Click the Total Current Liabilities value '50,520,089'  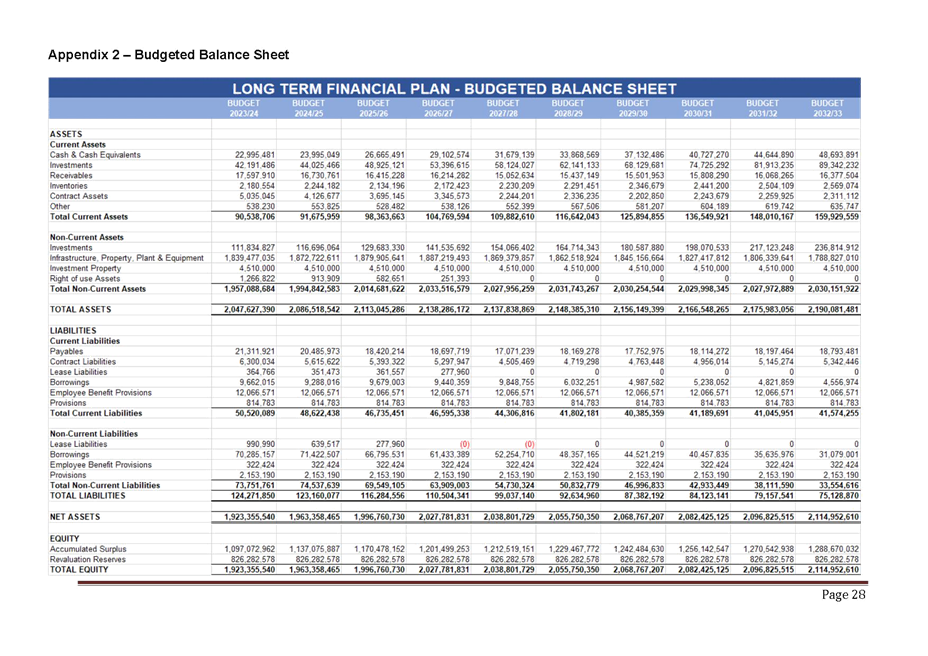point(255,413)
